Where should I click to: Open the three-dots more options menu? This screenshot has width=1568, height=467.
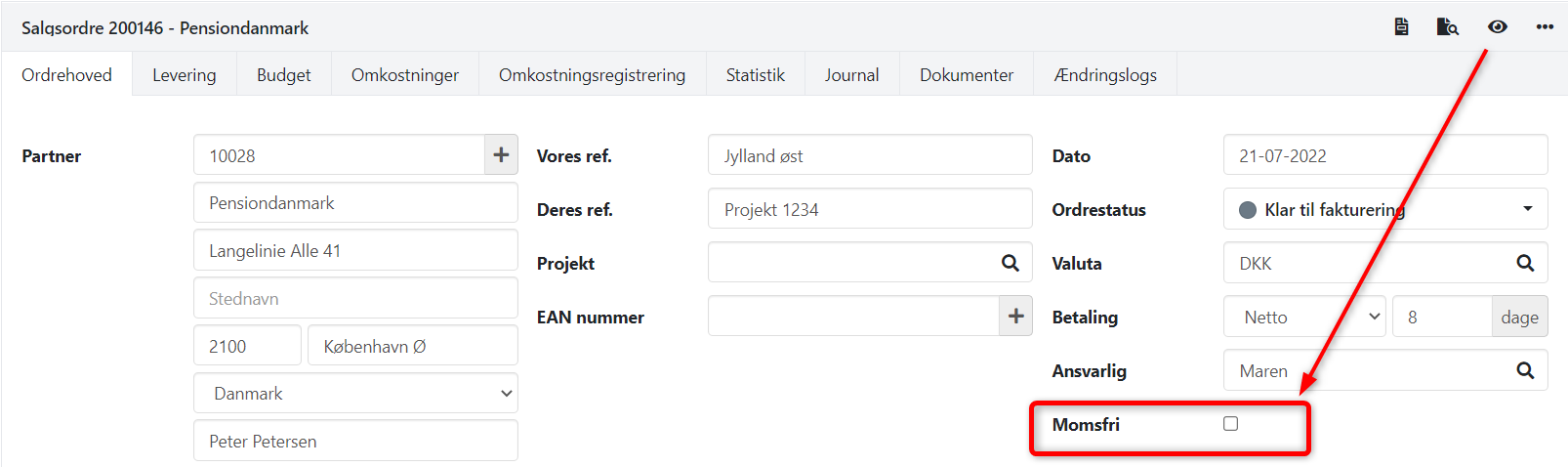click(x=1544, y=27)
